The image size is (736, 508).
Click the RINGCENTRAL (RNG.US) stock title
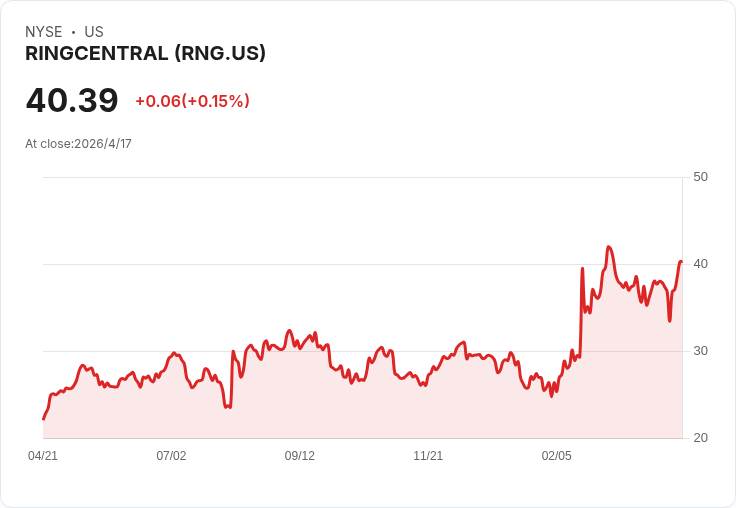[146, 54]
